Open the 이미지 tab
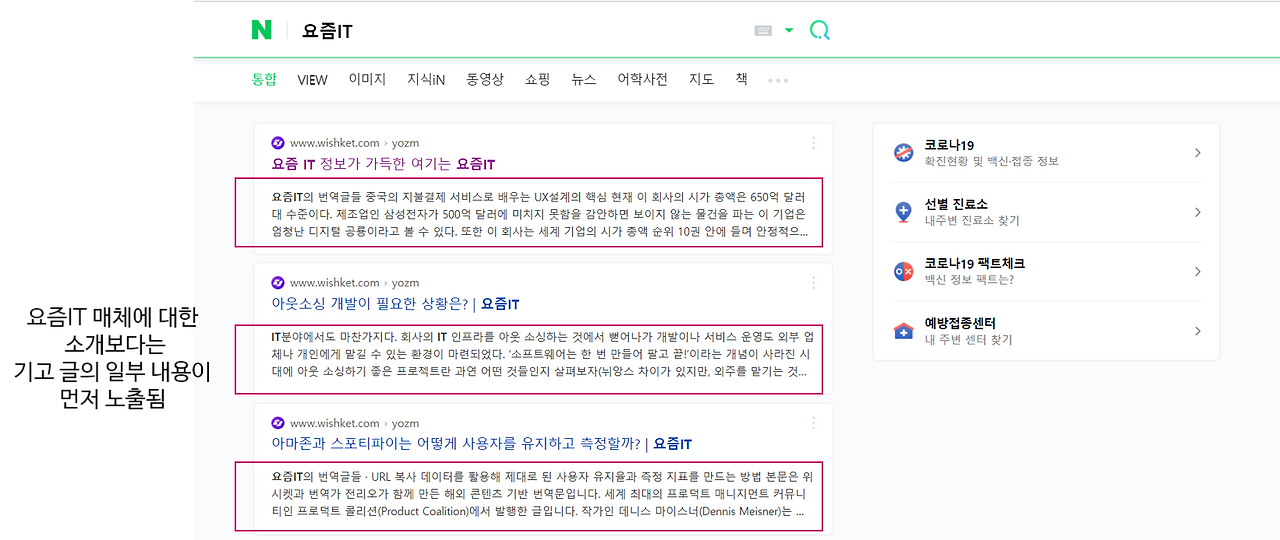Screen dimensions: 1280x540 click(367, 79)
